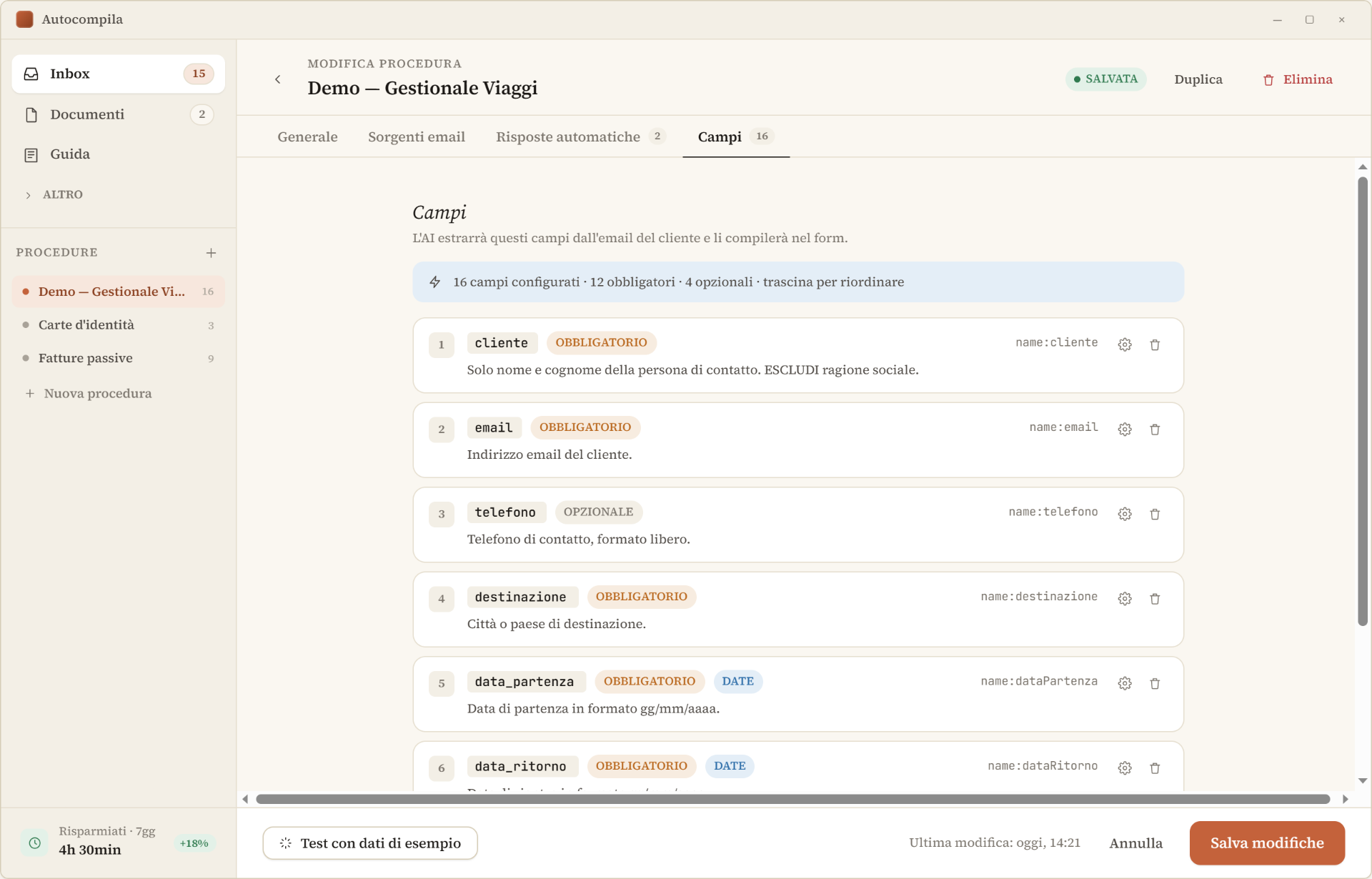Open Inbox in the sidebar
1372x879 pixels.
tap(119, 74)
